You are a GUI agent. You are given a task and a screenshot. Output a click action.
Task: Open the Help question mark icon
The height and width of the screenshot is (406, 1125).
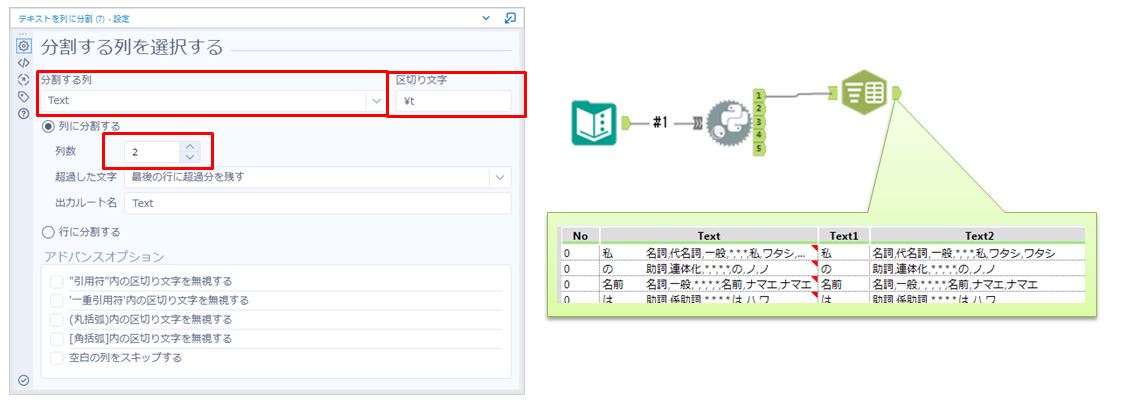point(23,113)
